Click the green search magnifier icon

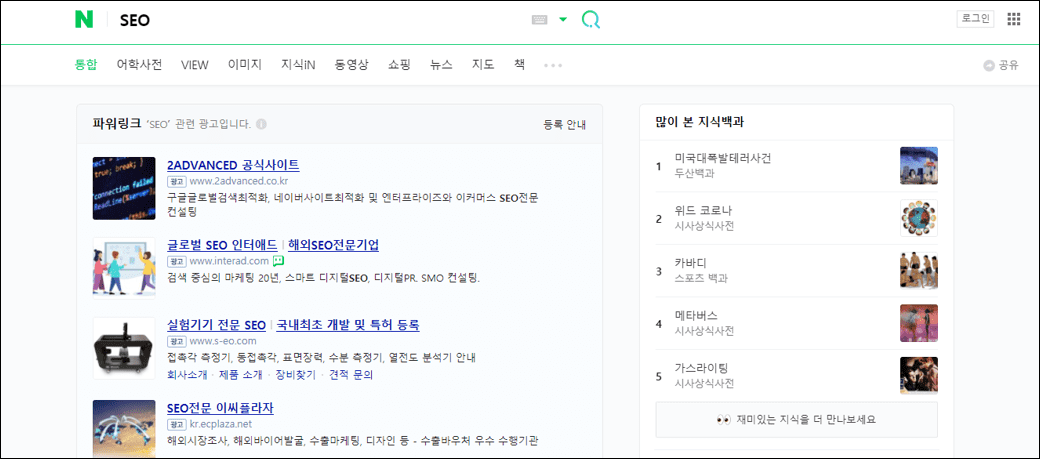pos(590,20)
